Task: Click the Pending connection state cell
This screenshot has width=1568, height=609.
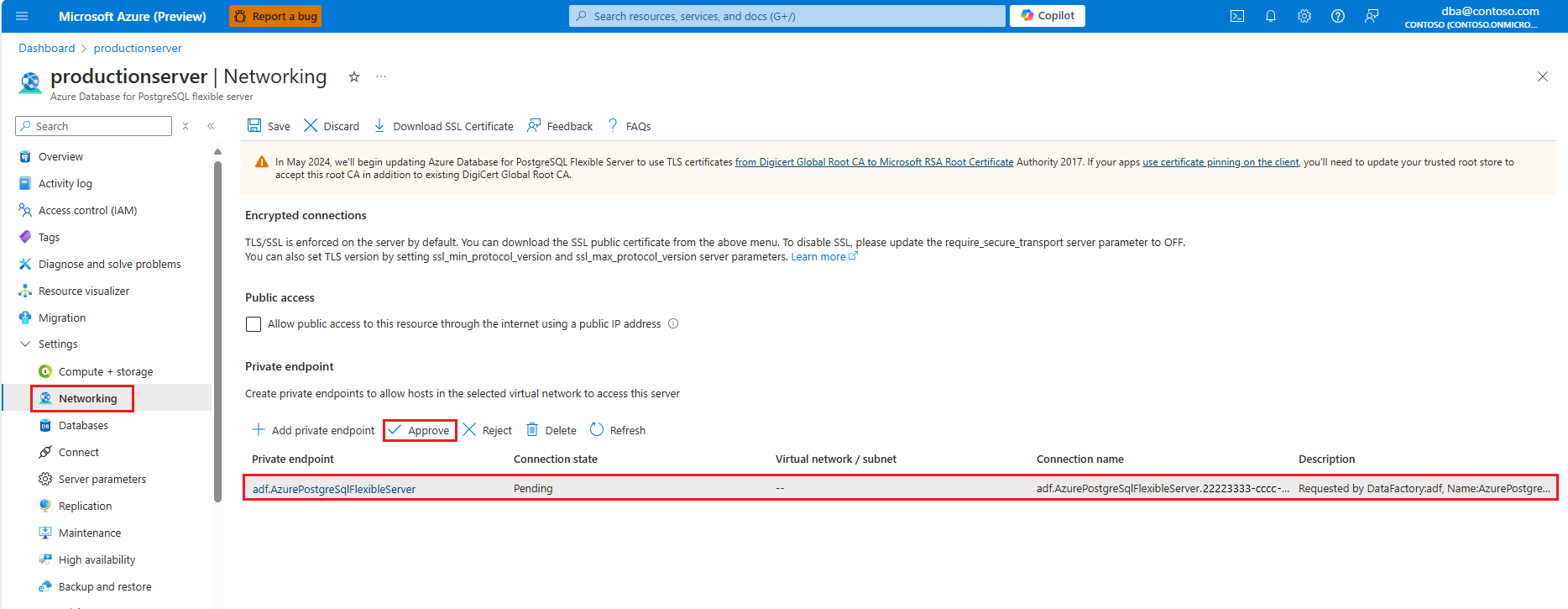Action: (533, 488)
